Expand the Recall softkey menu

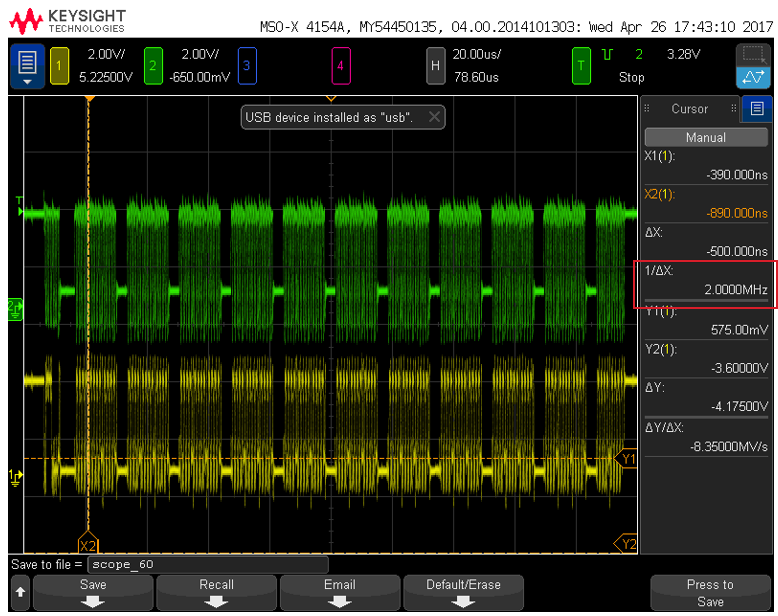click(x=216, y=592)
